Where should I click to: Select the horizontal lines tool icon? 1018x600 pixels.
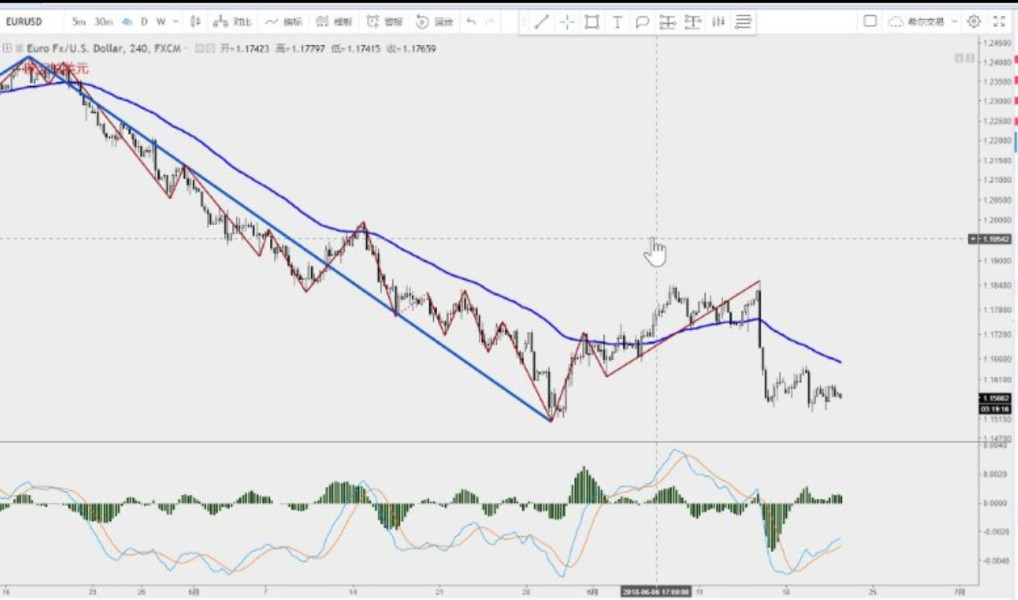743,22
